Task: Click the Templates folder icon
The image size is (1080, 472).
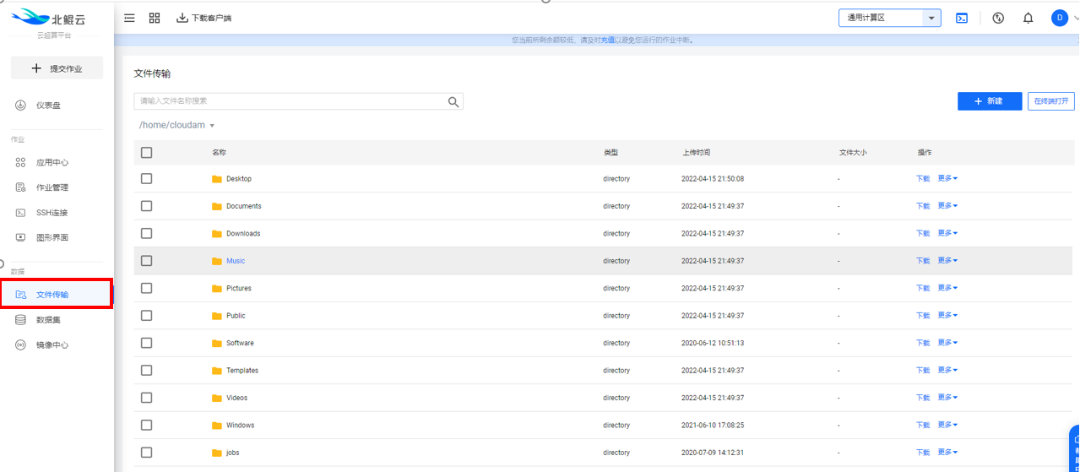Action: click(217, 371)
